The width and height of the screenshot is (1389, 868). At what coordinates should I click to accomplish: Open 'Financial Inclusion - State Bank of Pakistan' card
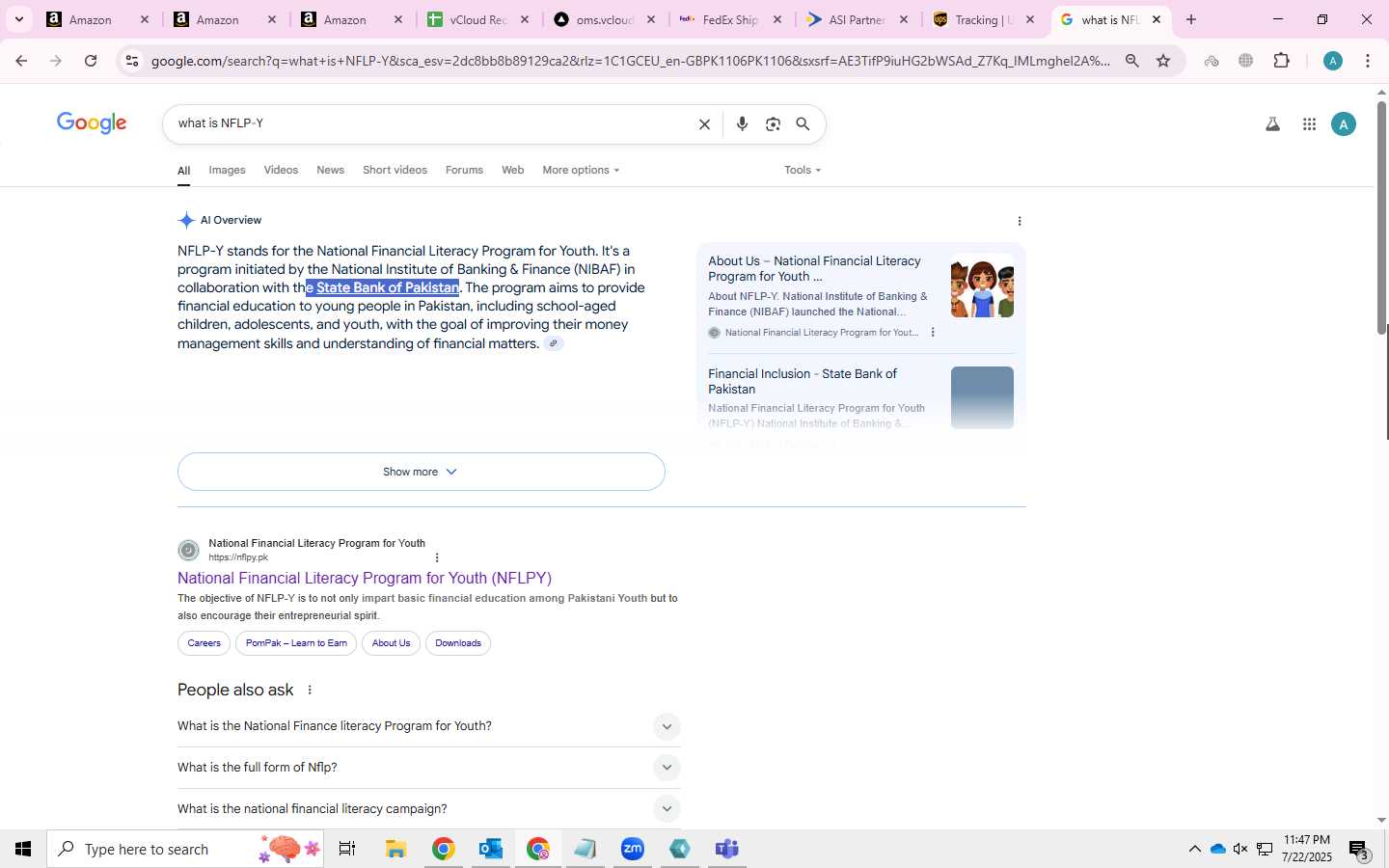pyautogui.click(x=860, y=400)
